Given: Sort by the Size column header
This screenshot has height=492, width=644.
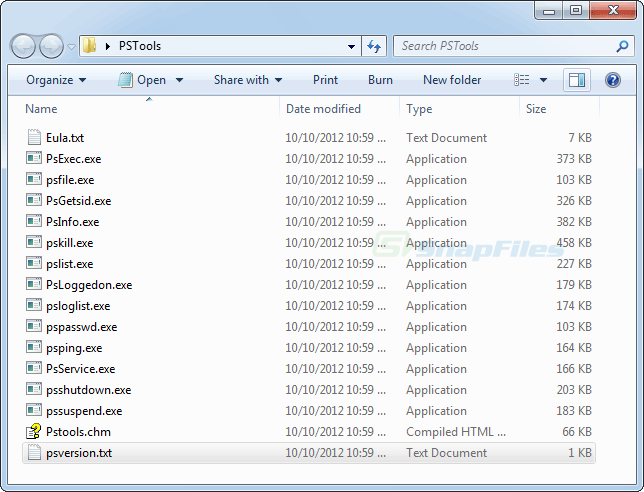Looking at the screenshot, I should (x=536, y=109).
